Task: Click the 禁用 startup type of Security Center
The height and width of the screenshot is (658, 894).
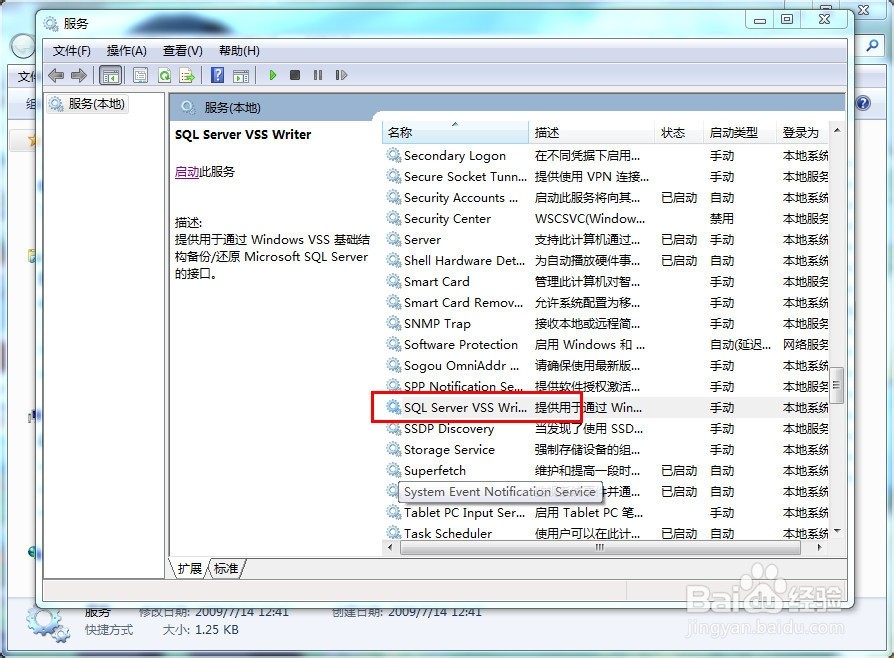Action: (x=722, y=219)
